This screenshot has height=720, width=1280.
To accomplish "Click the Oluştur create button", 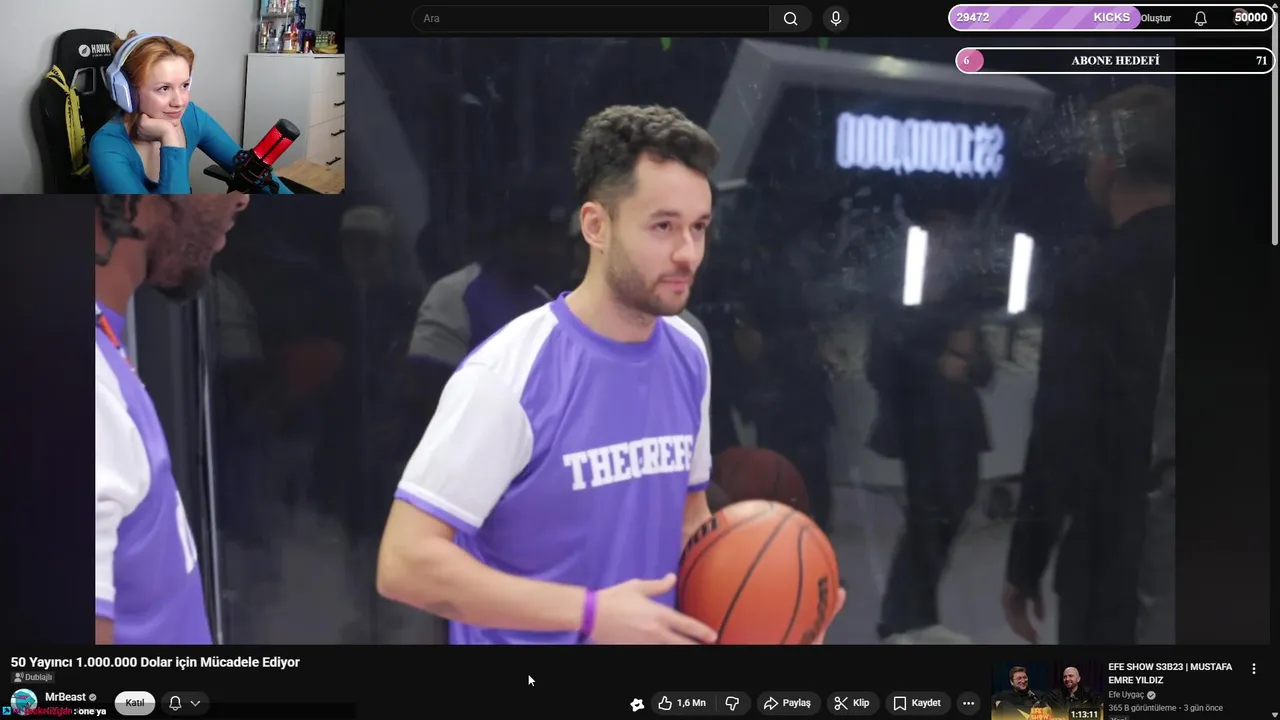I will (x=1156, y=18).
